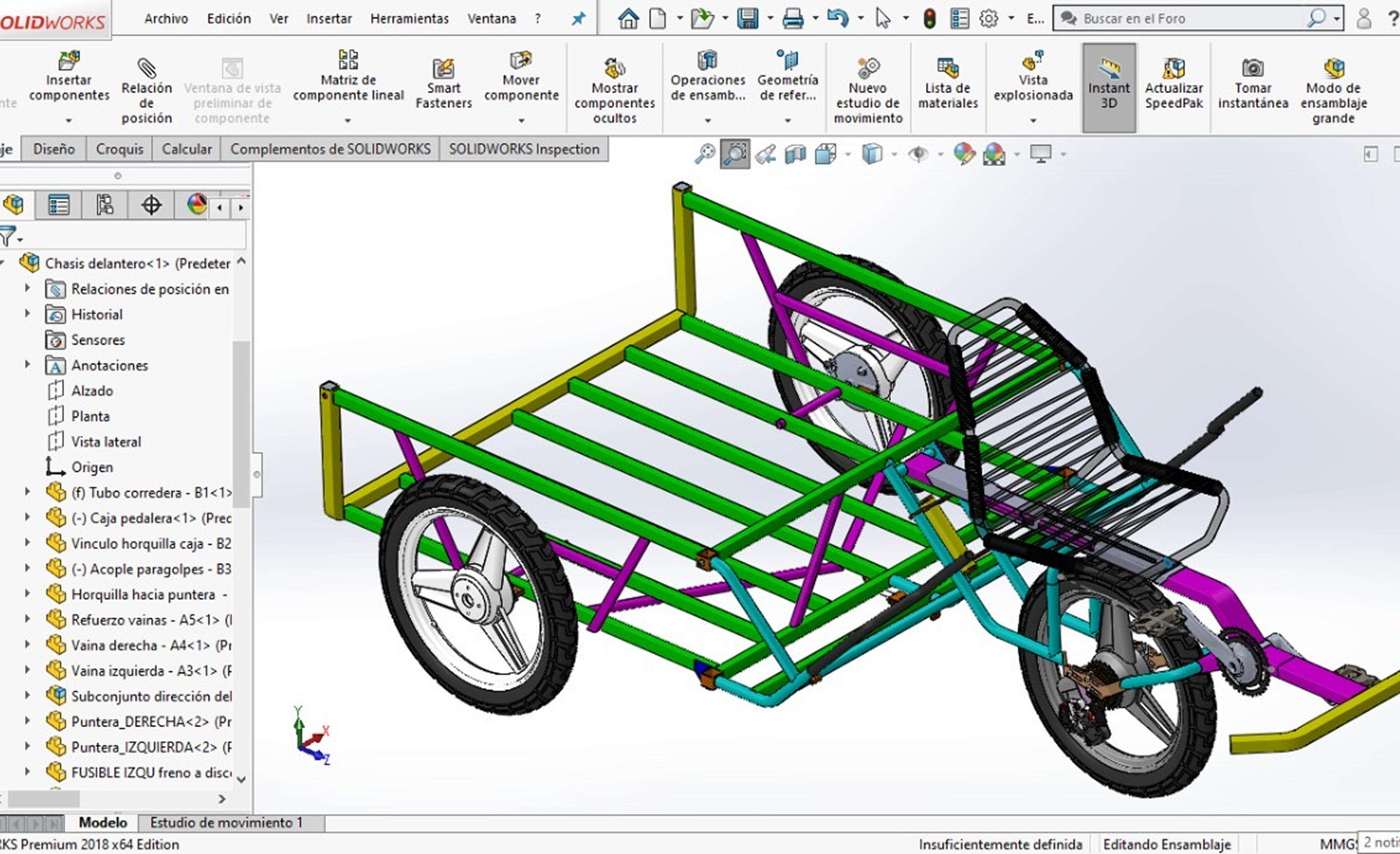Create Nuevo estudio de movimiento
Screen dimensions: 1400x854
coord(867,91)
